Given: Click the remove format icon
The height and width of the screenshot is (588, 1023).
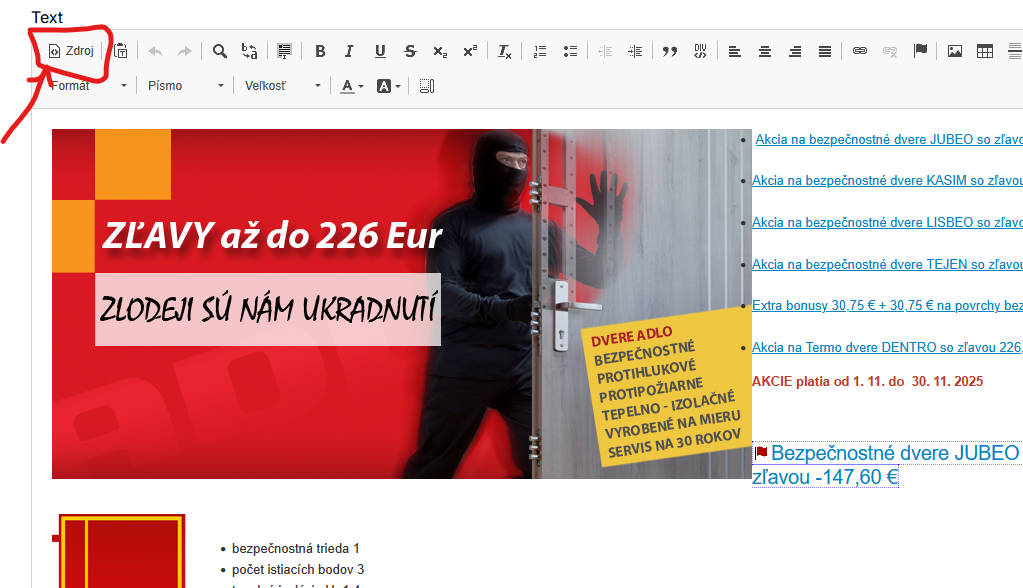Looking at the screenshot, I should [x=505, y=51].
